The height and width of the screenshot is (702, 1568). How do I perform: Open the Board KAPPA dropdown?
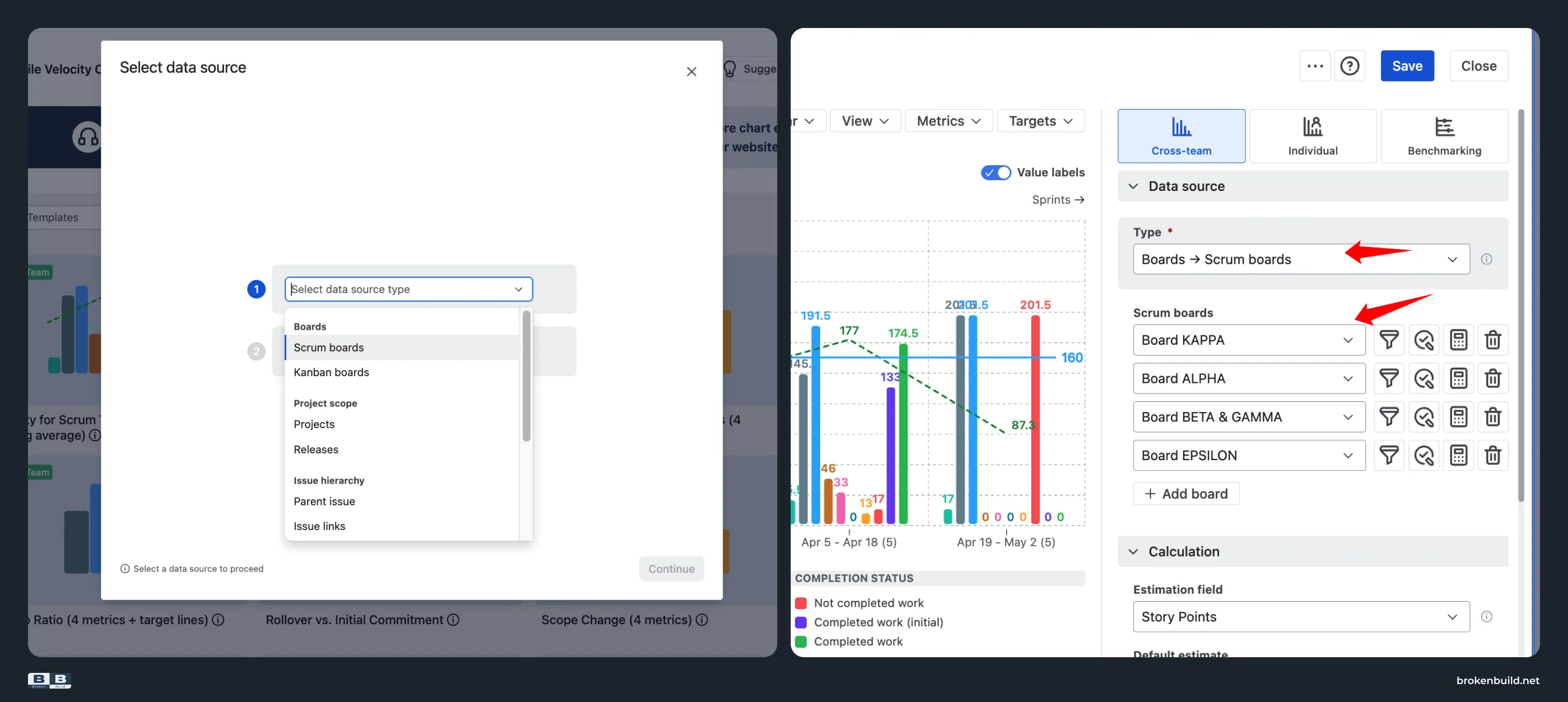coord(1249,339)
